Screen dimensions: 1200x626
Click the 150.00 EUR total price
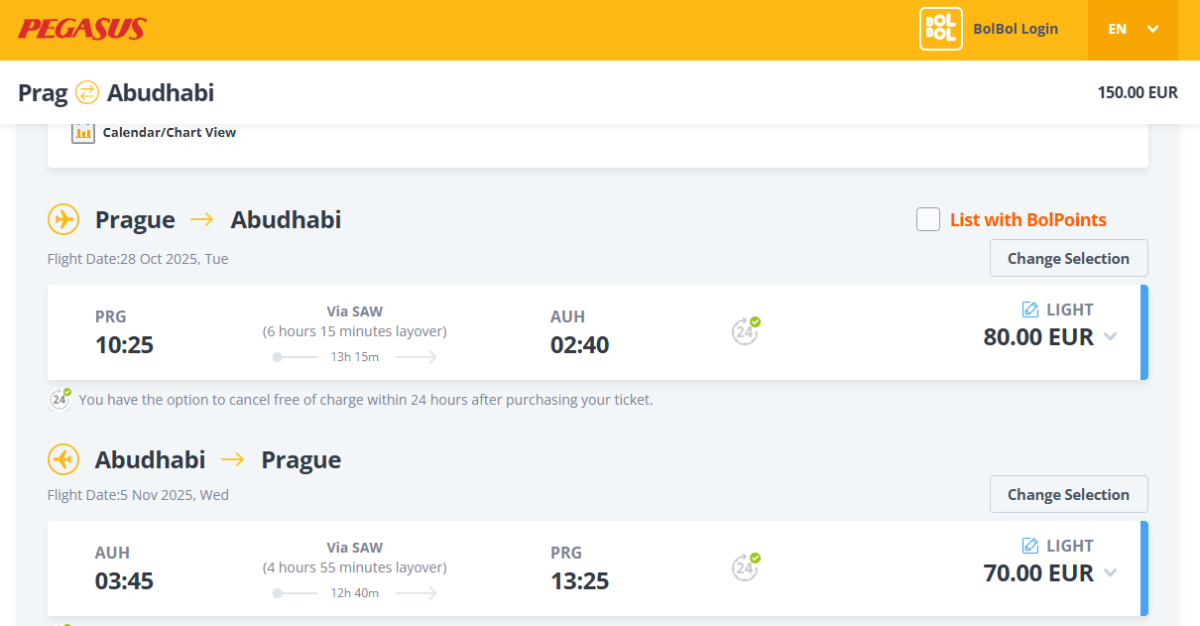[1137, 93]
